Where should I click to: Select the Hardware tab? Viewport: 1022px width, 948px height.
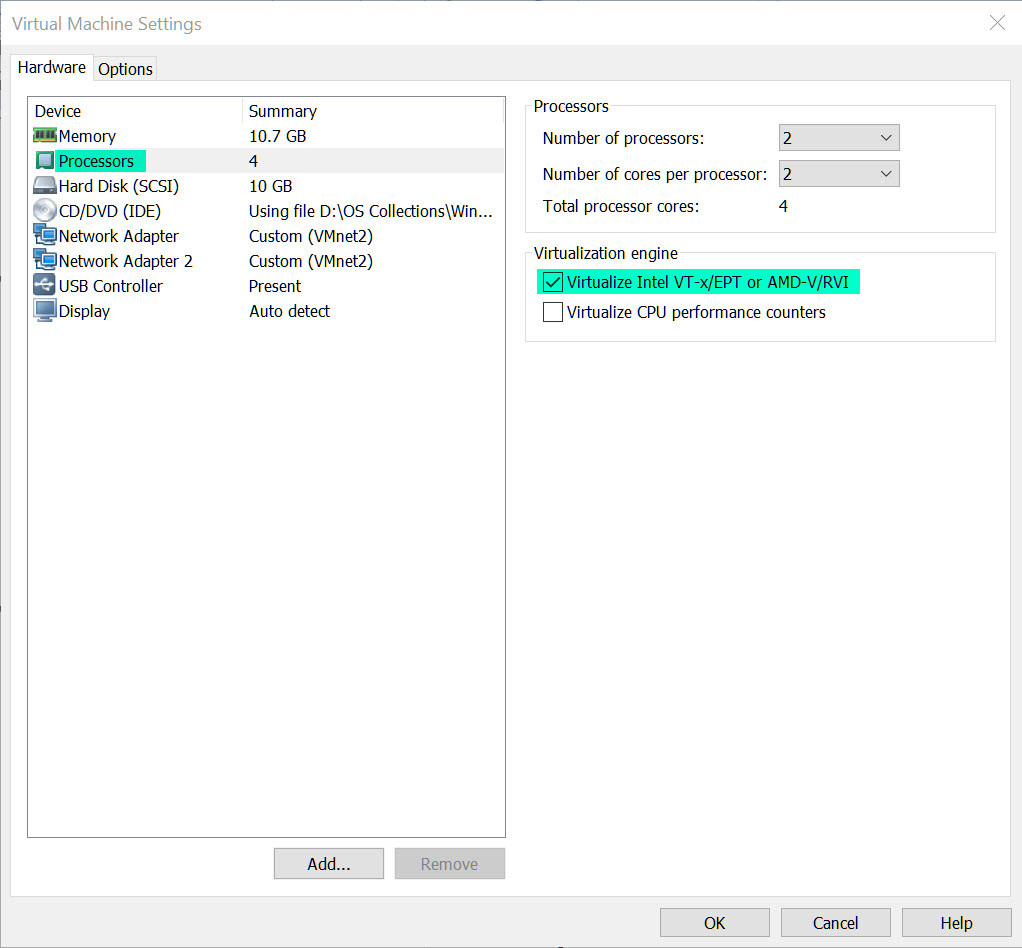click(51, 67)
